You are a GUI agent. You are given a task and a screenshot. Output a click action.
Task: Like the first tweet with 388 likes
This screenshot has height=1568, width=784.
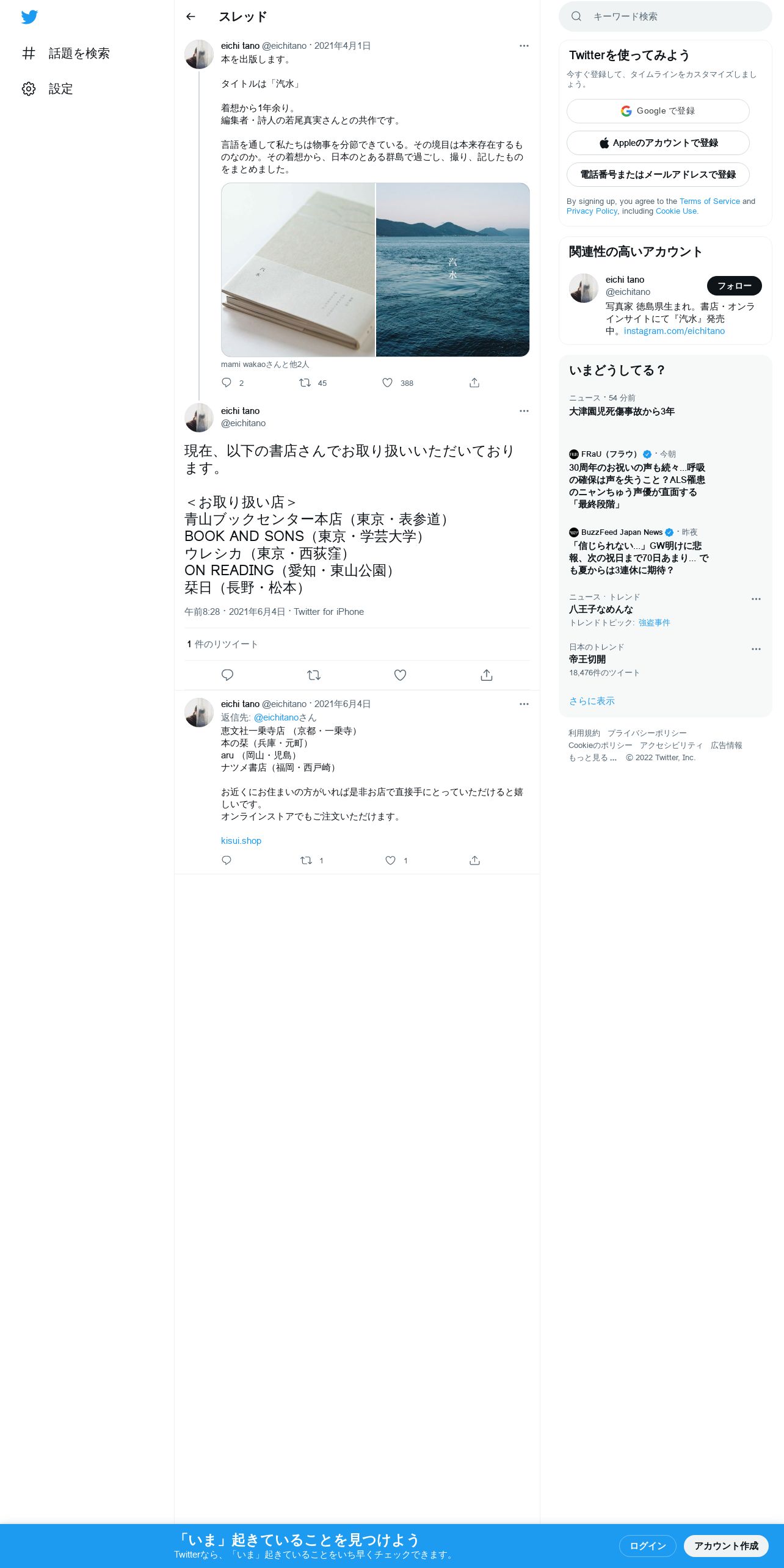click(387, 383)
